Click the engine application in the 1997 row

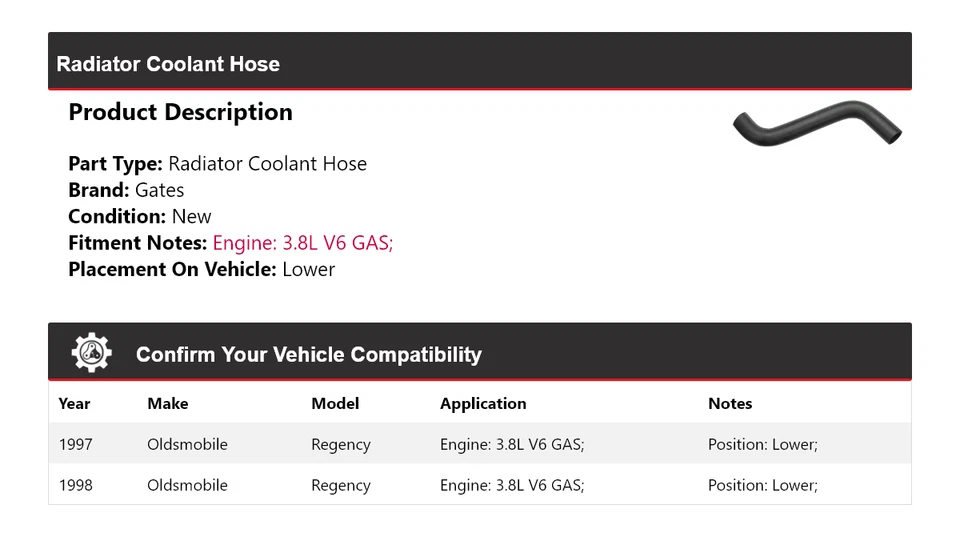coord(512,444)
